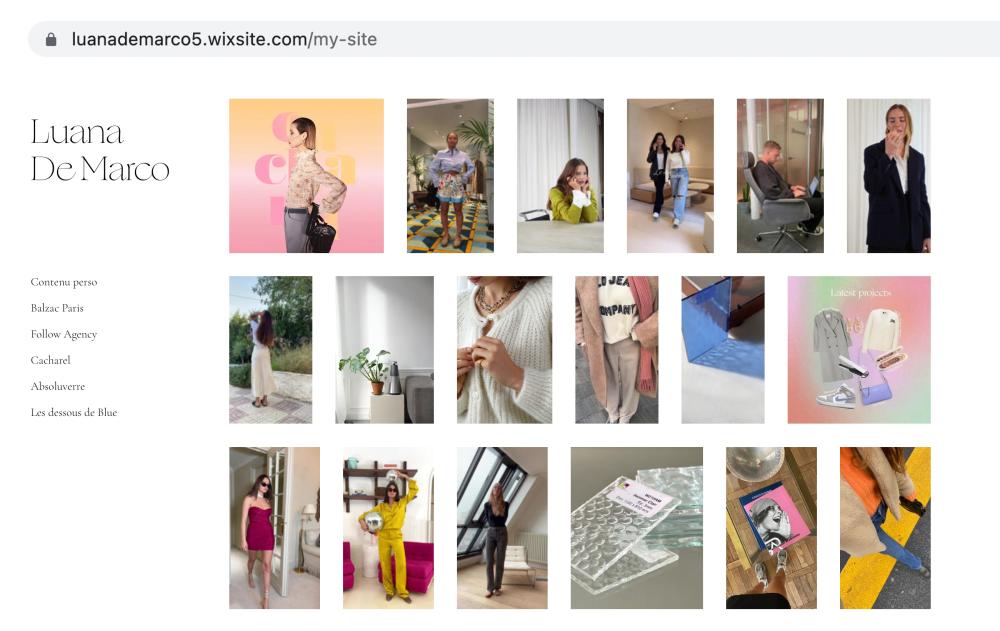Open textured clear glass samples photo
The image size is (1000, 631).
point(636,528)
